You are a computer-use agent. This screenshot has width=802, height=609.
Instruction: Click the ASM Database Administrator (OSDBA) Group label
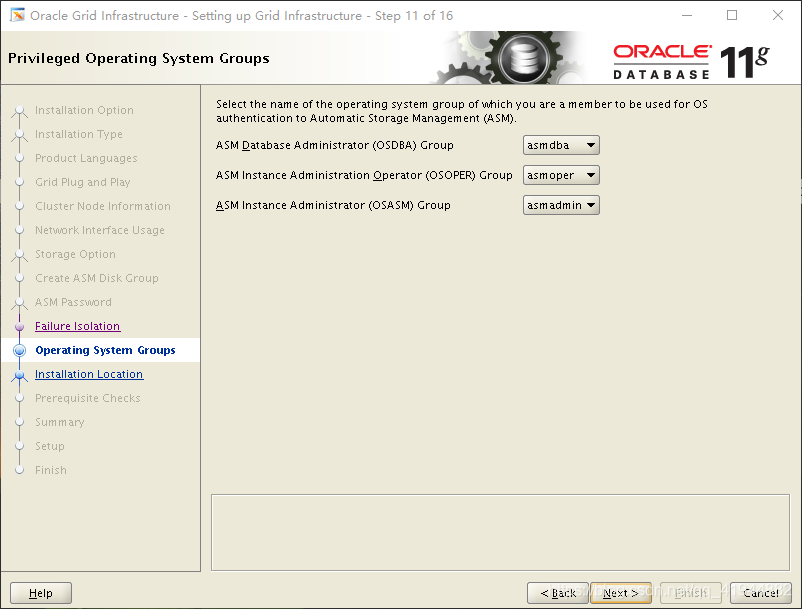(x=335, y=146)
